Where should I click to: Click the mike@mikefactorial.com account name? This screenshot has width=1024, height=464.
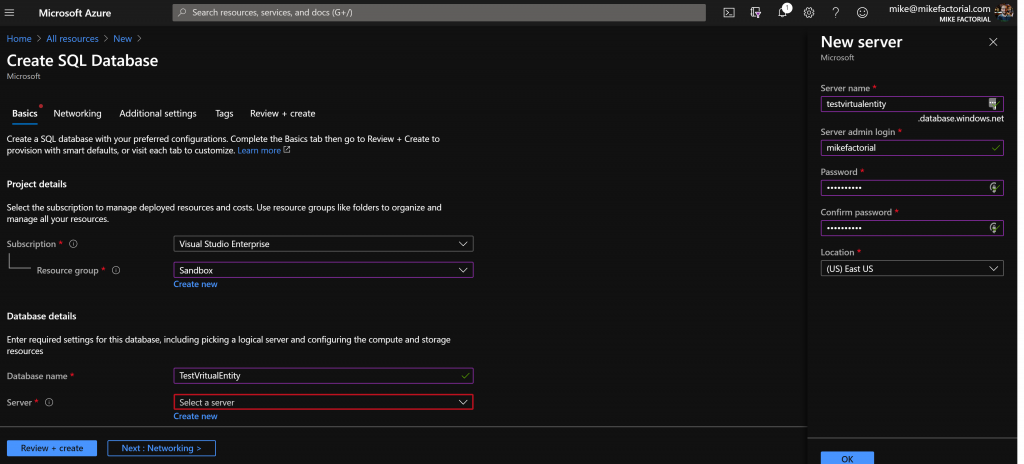[x=940, y=8]
